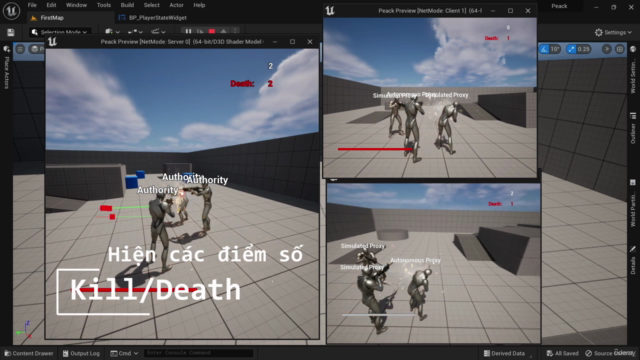640x360 pixels.
Task: Close the Server 0 preview window
Action: pyautogui.click(x=310, y=42)
